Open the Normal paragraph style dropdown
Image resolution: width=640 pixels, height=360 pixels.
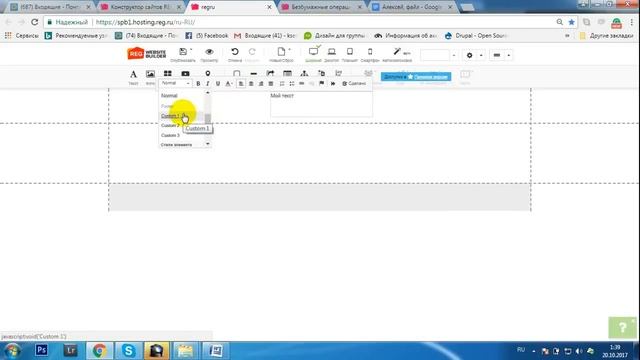coord(175,83)
